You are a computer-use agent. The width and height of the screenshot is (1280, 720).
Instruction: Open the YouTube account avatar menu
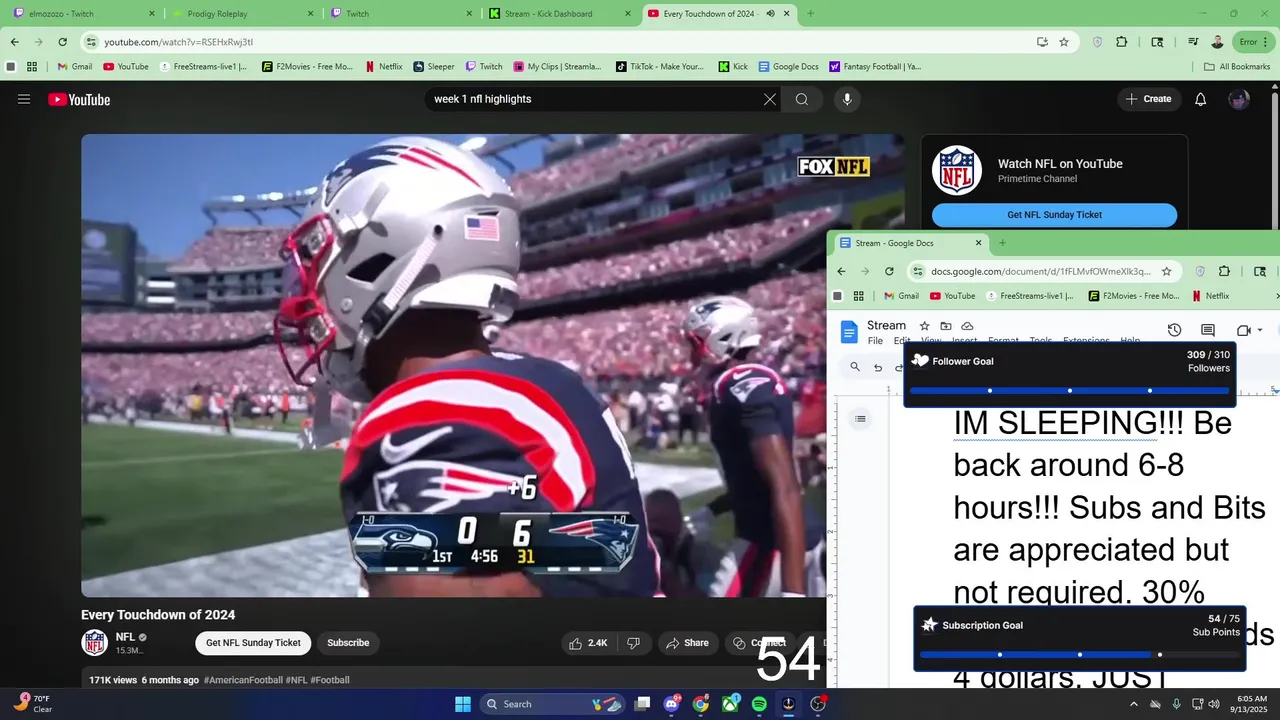(1239, 99)
